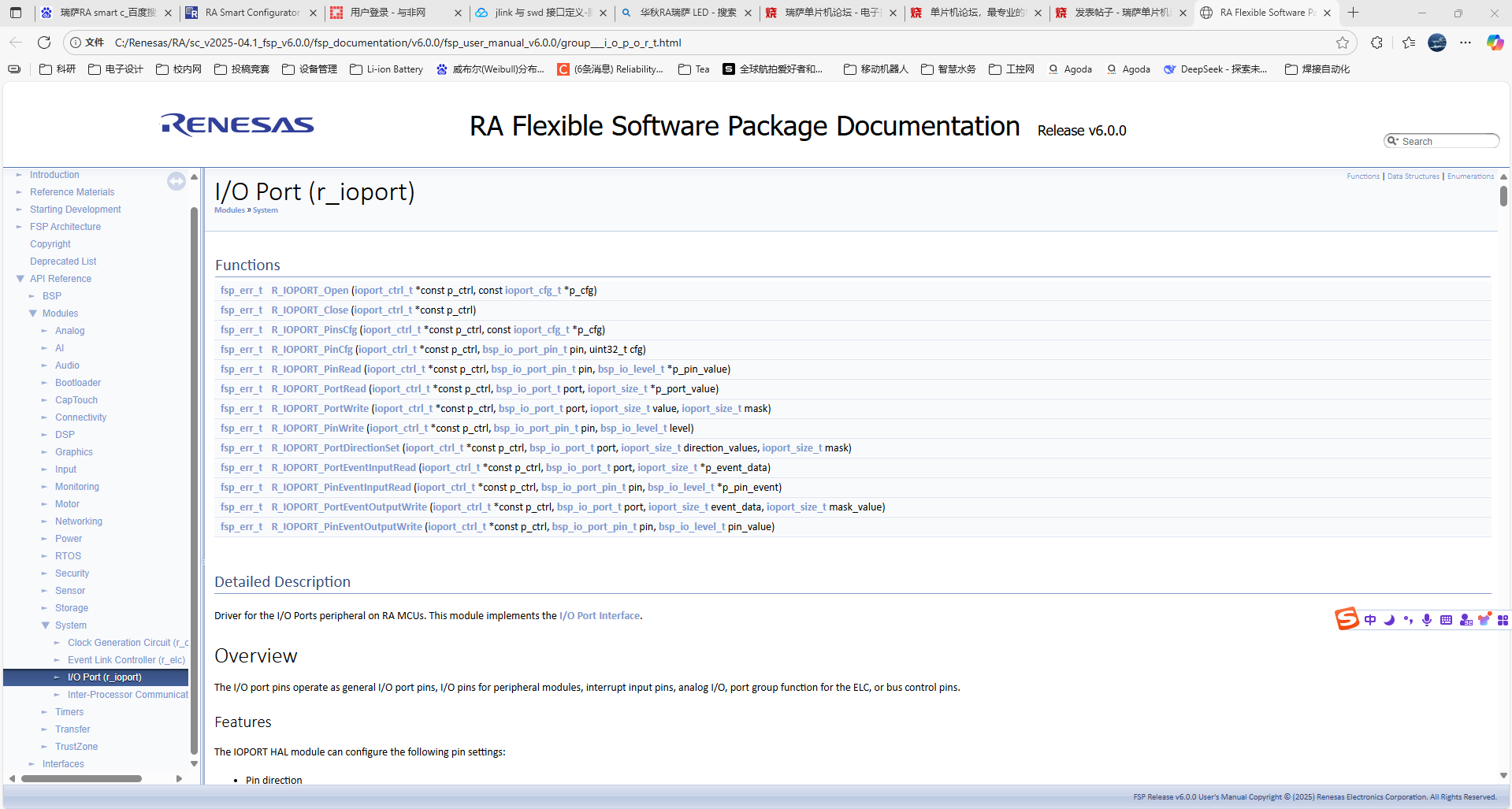
Task: Jump to Data Structures section link
Action: tap(1414, 176)
